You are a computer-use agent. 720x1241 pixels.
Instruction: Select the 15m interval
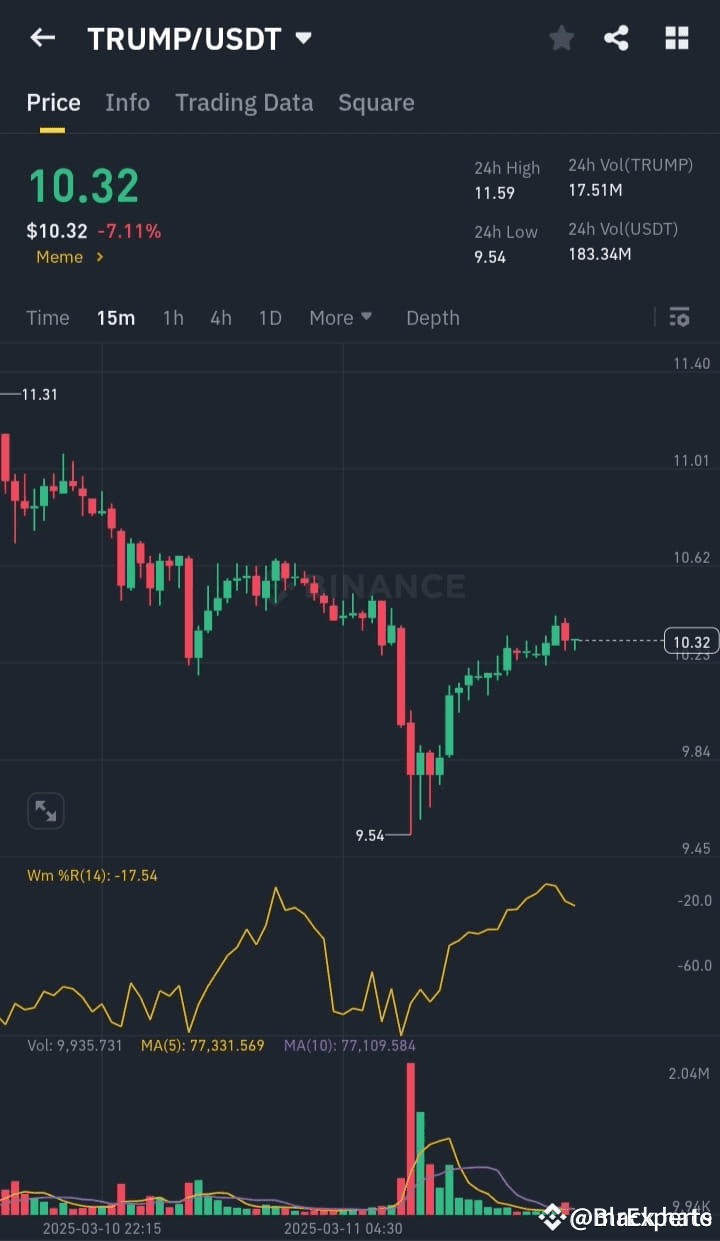pyautogui.click(x=116, y=318)
